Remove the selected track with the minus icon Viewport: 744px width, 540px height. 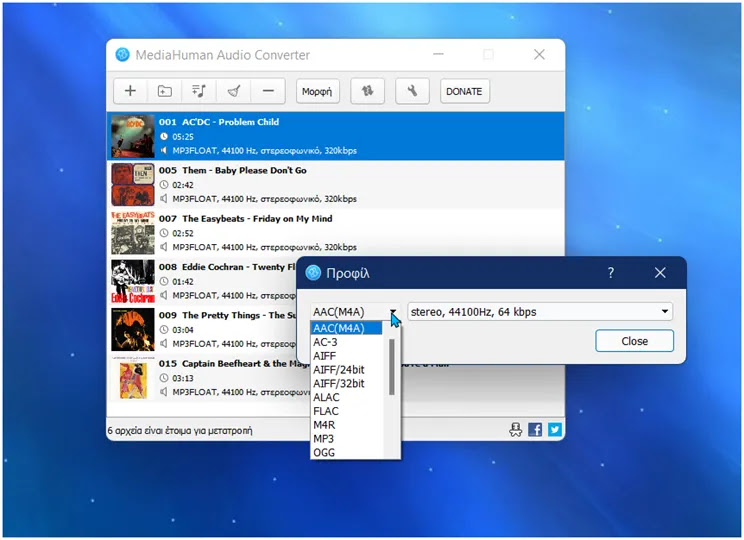268,91
